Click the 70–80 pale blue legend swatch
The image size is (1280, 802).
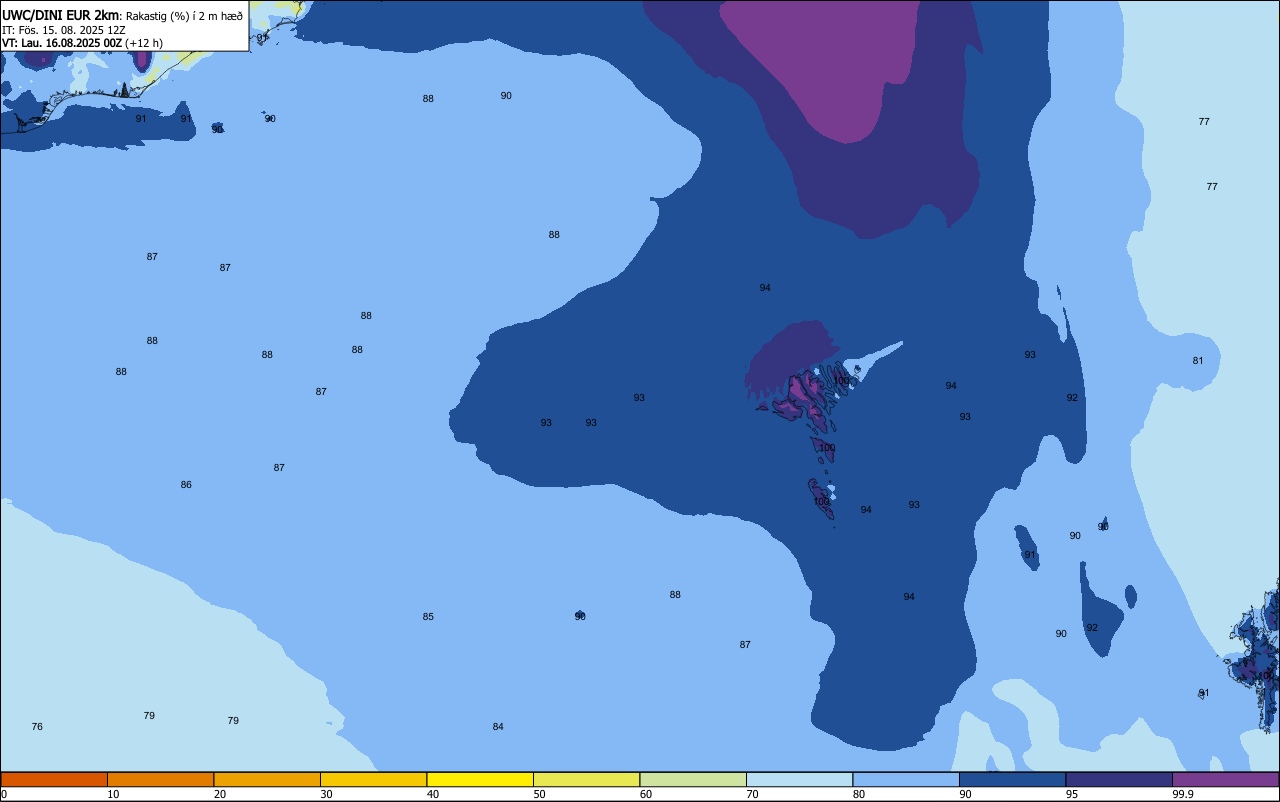(799, 779)
